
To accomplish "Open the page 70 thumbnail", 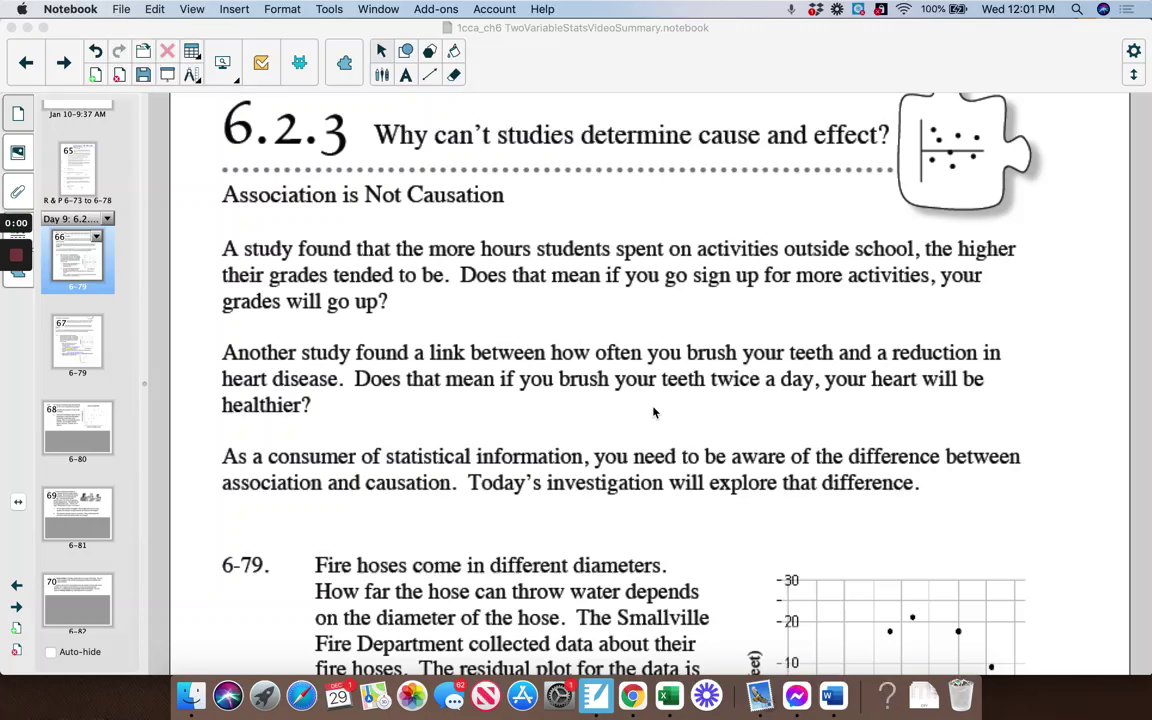I will [x=78, y=600].
